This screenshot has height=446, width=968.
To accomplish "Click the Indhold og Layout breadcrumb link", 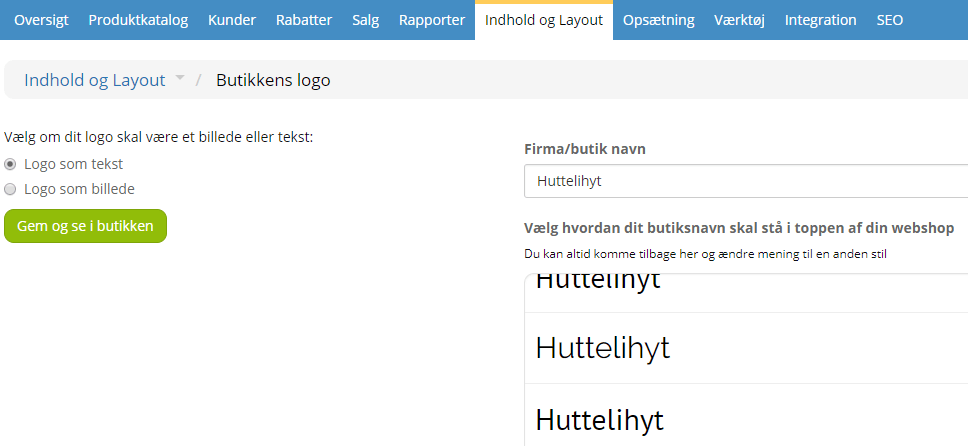I will point(94,80).
